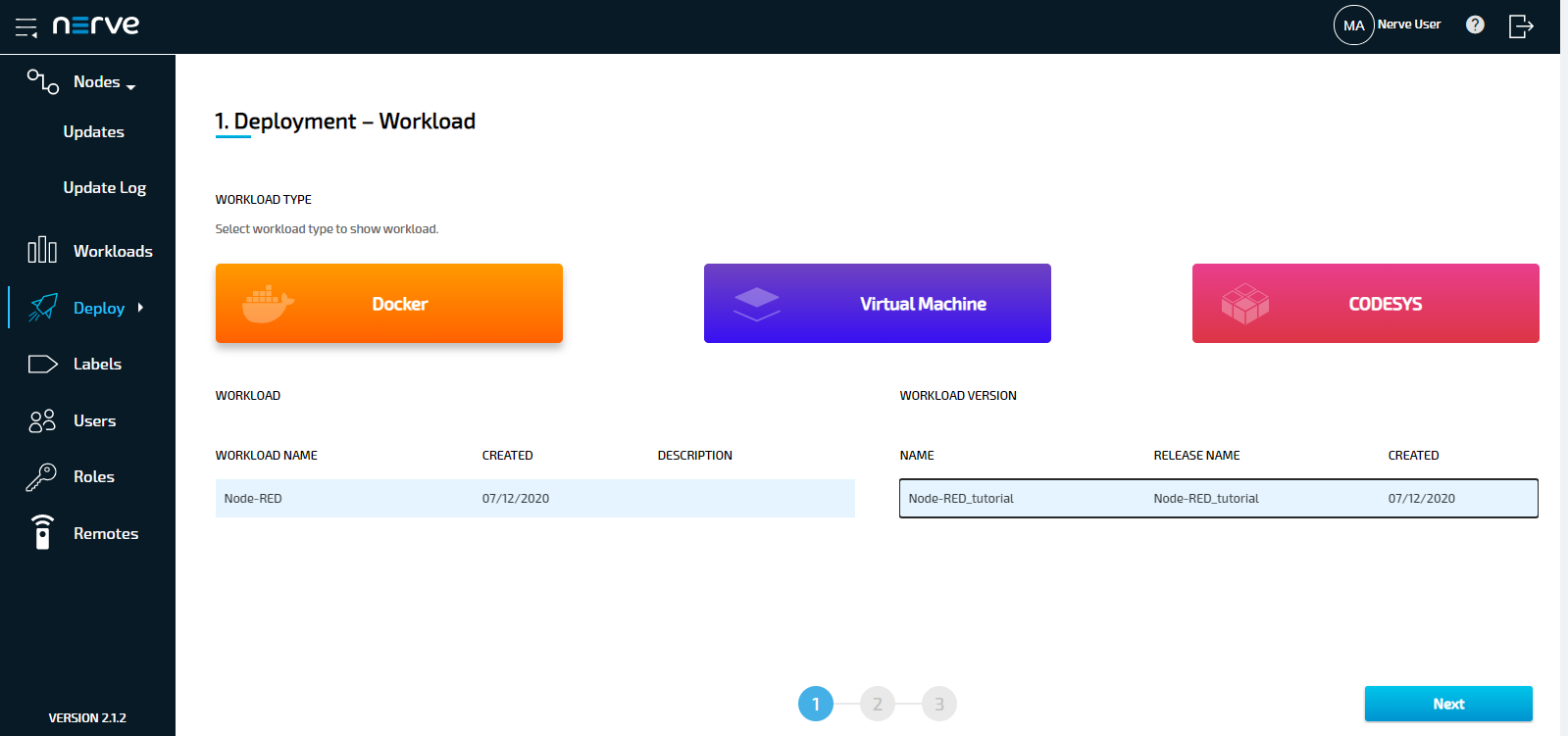1568x736 pixels.
Task: Open the Updates menu item
Action: click(x=93, y=132)
